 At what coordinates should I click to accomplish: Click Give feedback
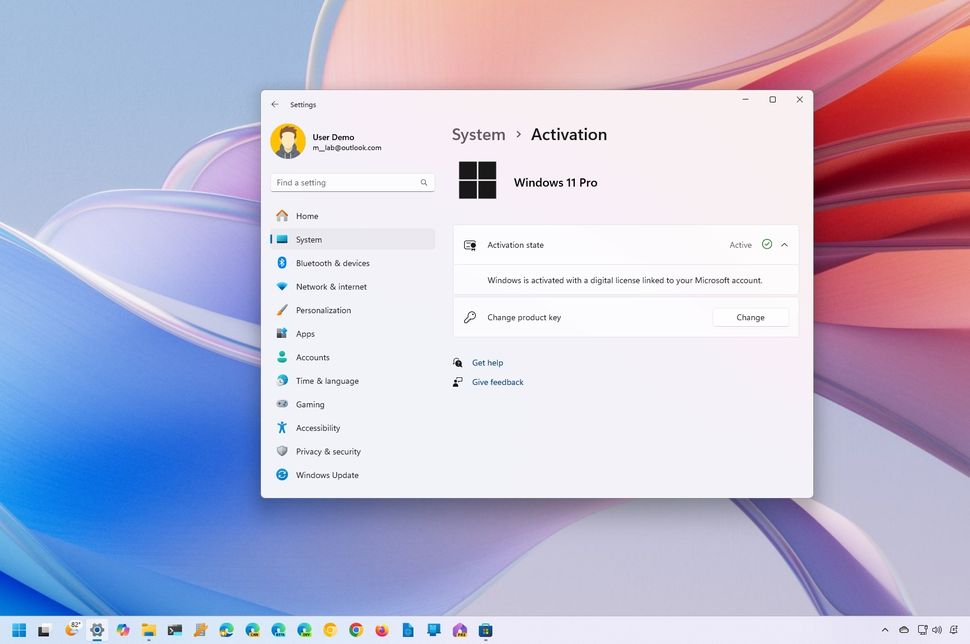(x=497, y=382)
